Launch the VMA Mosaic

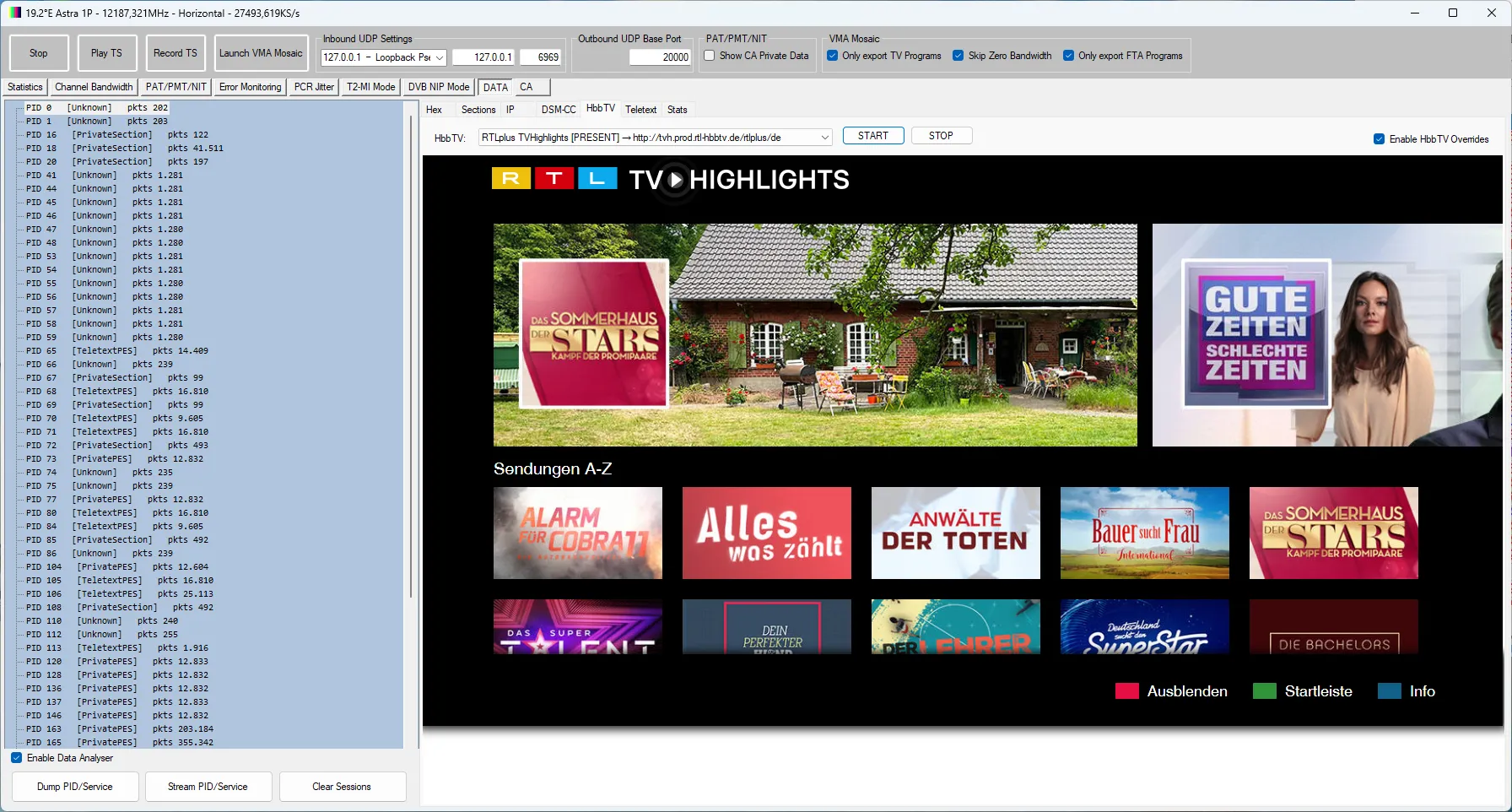click(261, 53)
